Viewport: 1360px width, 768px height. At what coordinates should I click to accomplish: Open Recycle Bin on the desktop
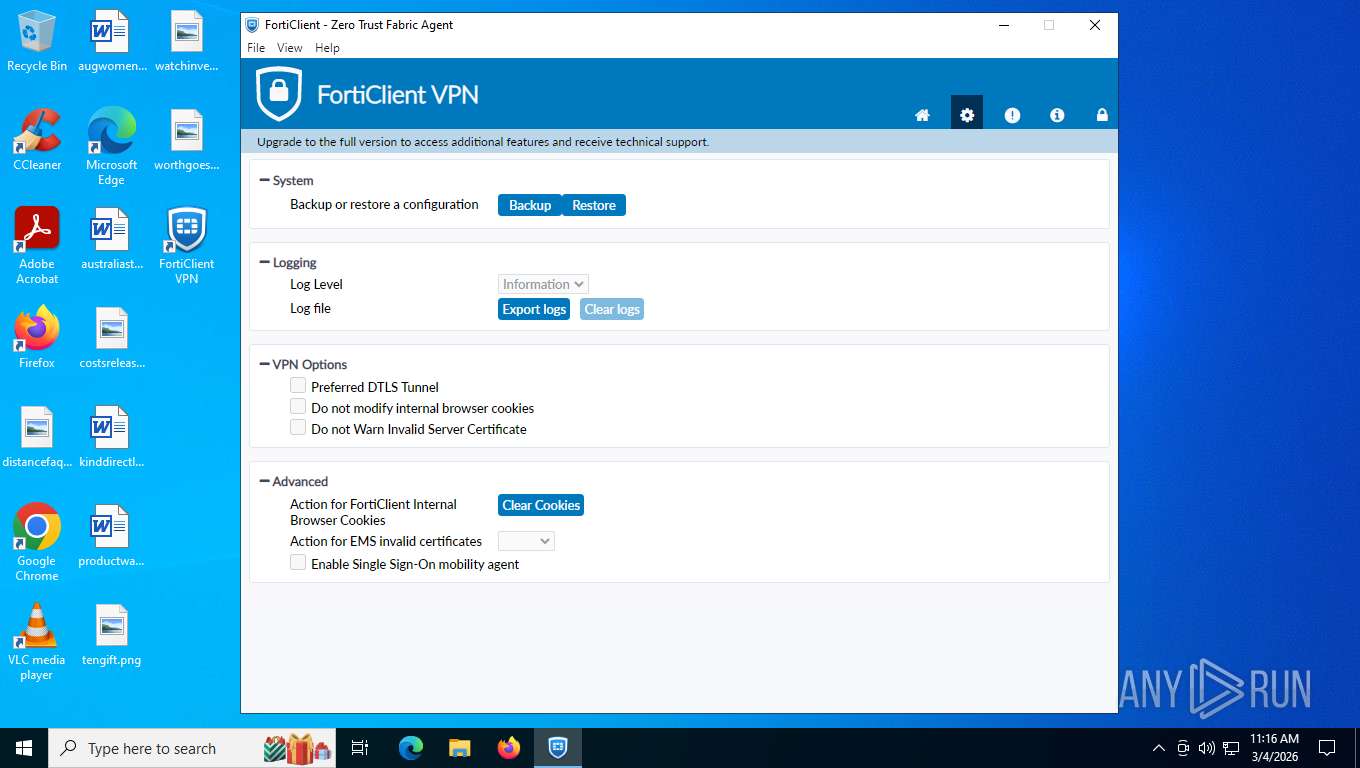(x=37, y=41)
